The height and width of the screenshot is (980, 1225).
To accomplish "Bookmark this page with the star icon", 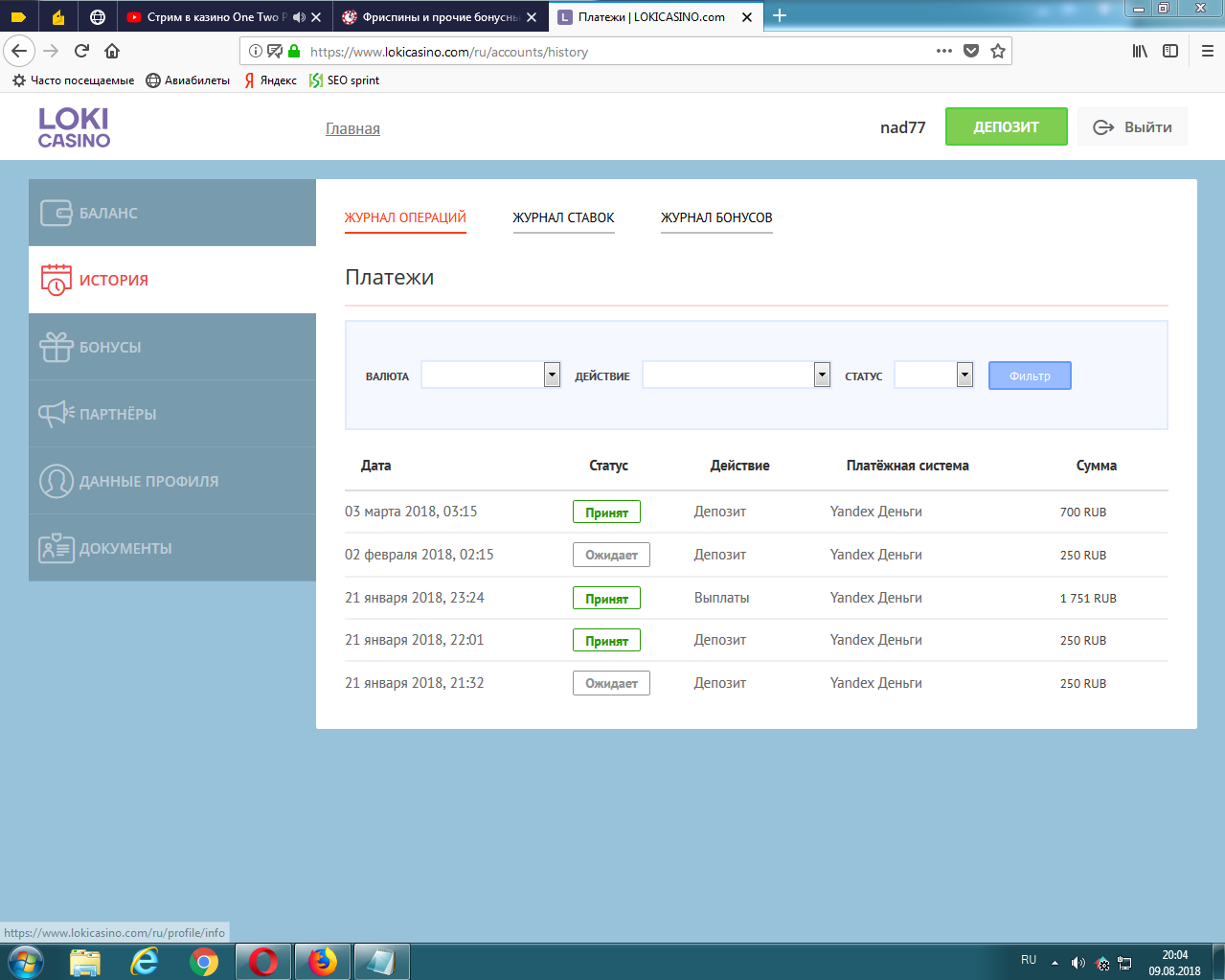I will 998,52.
